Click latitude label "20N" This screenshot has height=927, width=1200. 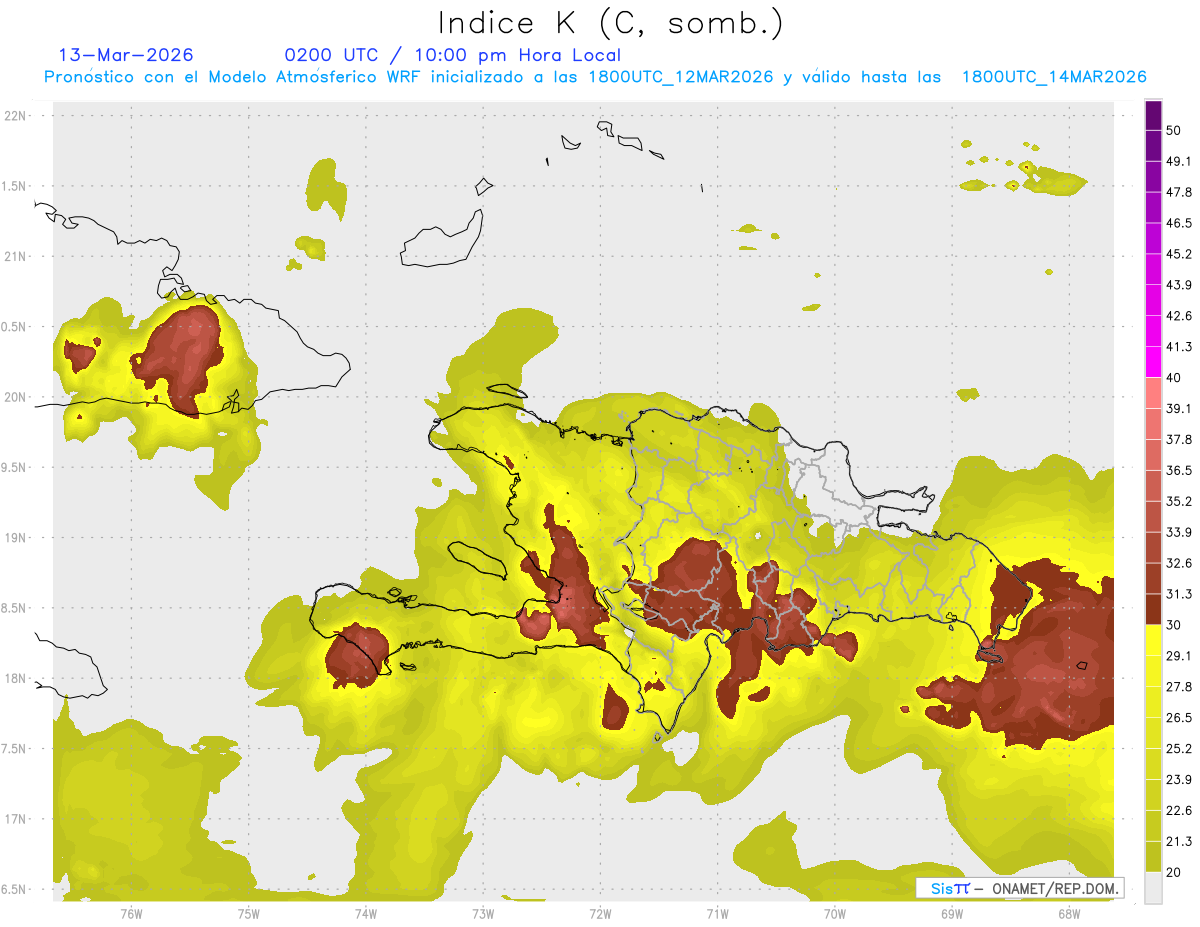tap(16, 398)
